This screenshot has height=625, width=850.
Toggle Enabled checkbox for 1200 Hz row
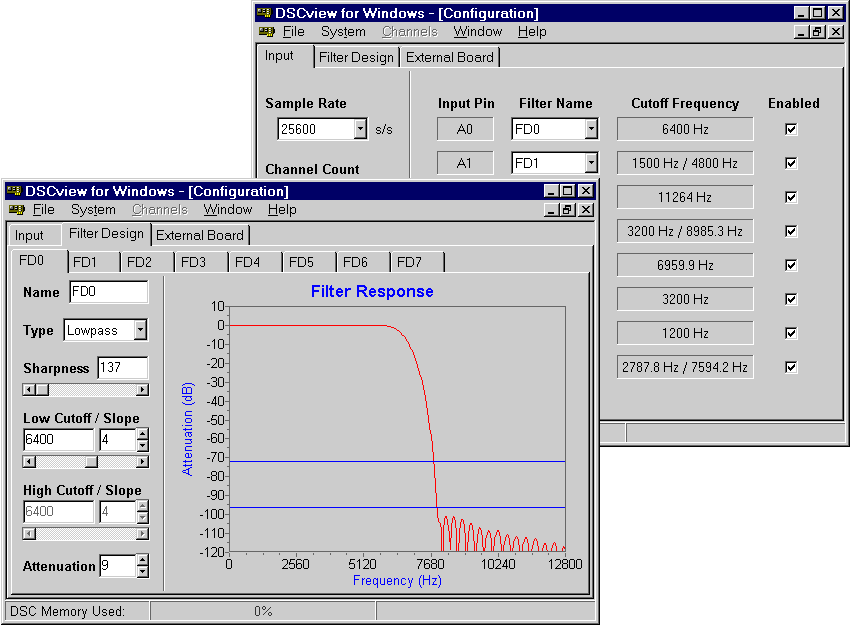click(791, 333)
